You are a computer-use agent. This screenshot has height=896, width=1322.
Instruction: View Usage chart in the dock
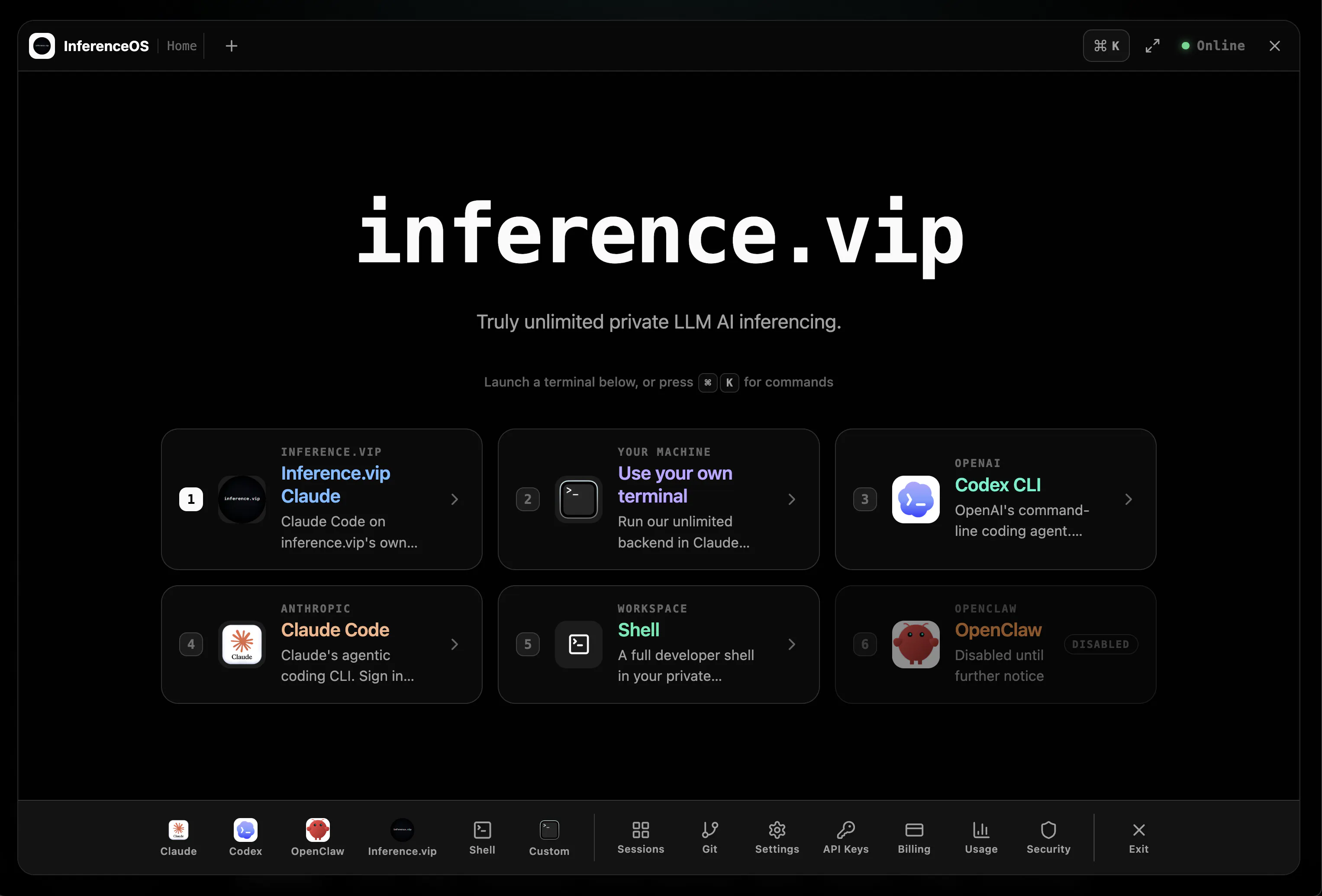pos(981,837)
